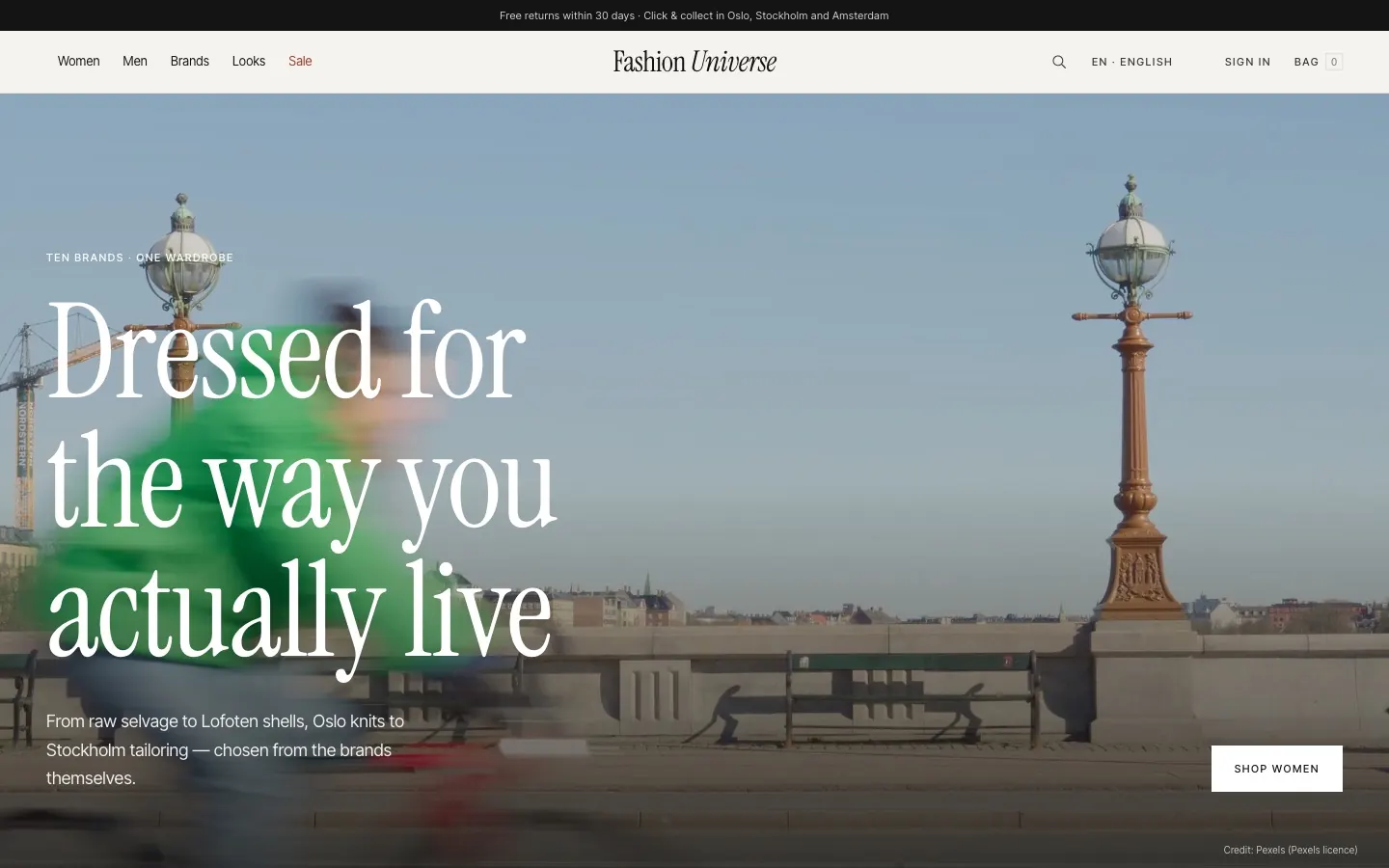Go home via Fashion Universe logo
The image size is (1389, 868).
(x=694, y=62)
